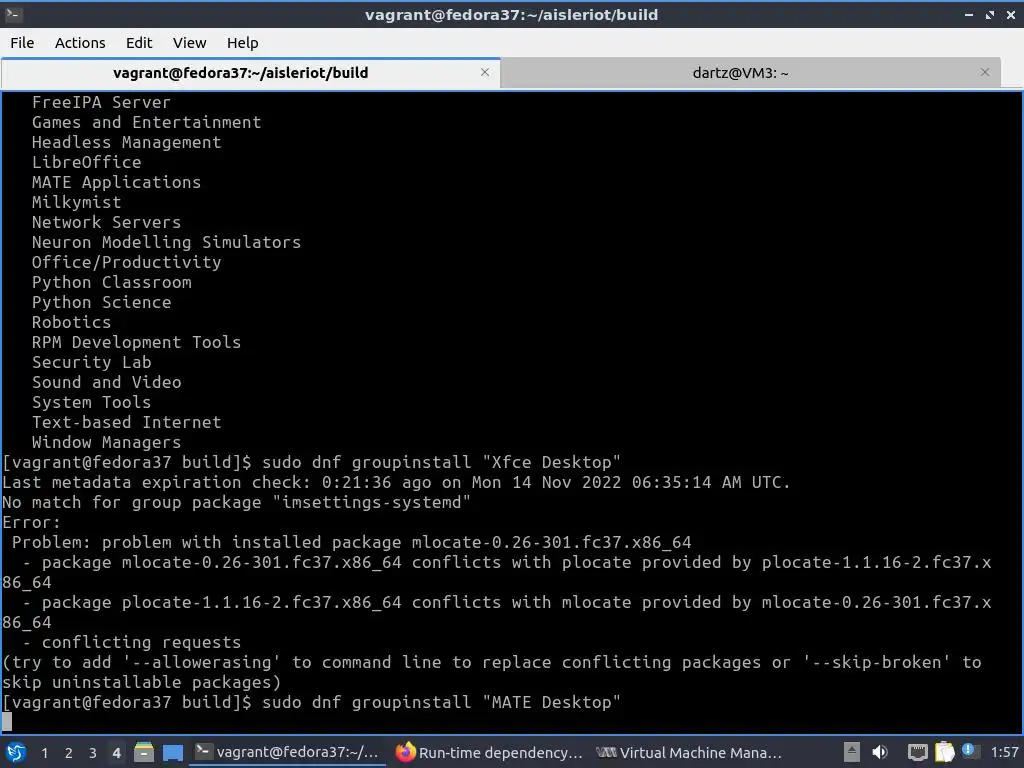This screenshot has height=768, width=1024.
Task: Open the application launcher menu in the panel
Action: (16, 752)
